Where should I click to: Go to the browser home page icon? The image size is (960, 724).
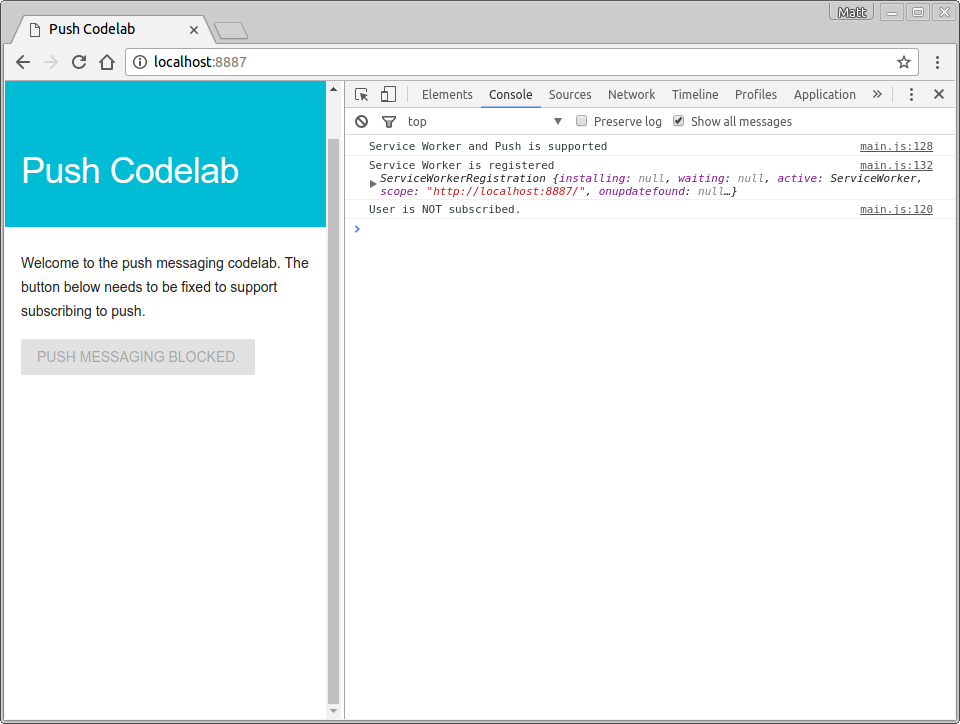click(107, 62)
